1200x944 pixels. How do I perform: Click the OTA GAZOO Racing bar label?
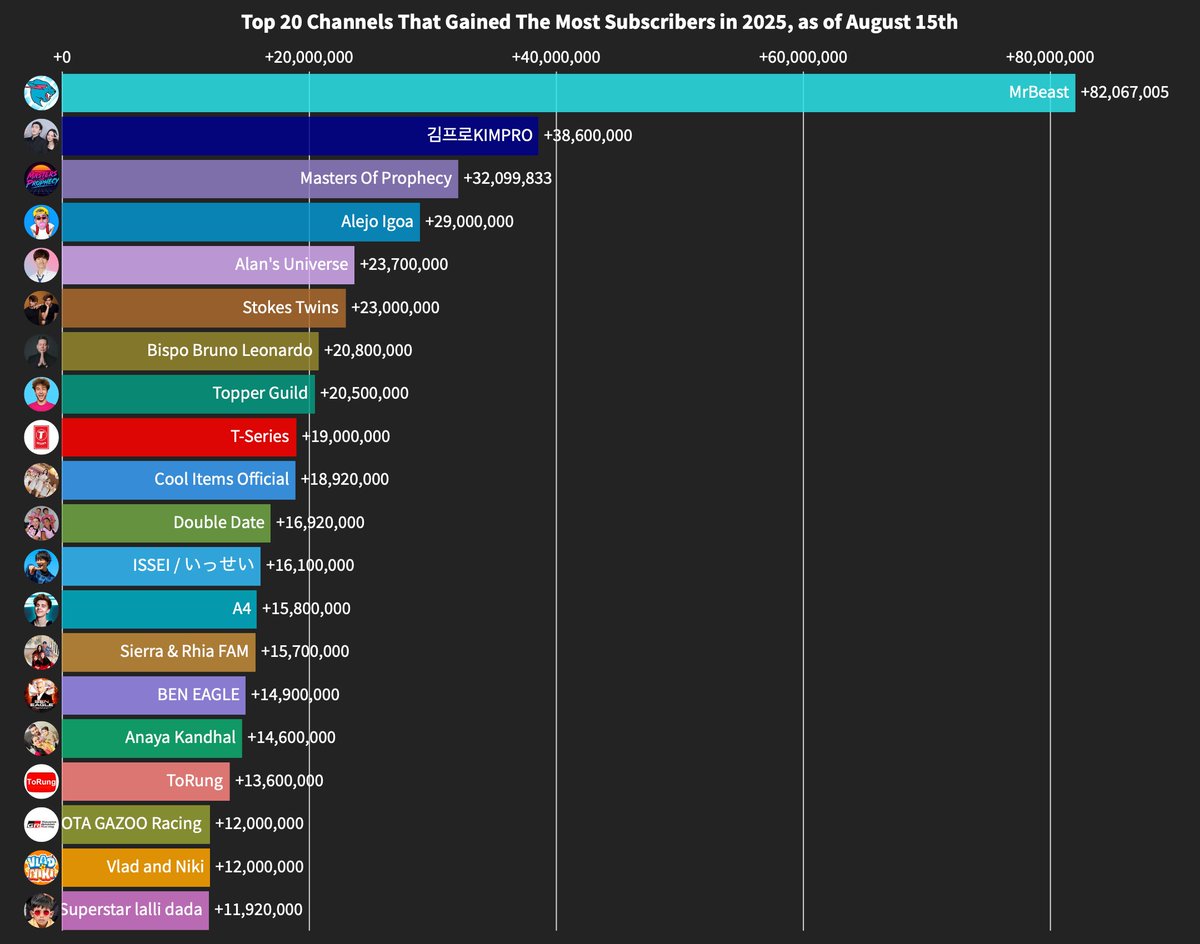click(x=133, y=823)
